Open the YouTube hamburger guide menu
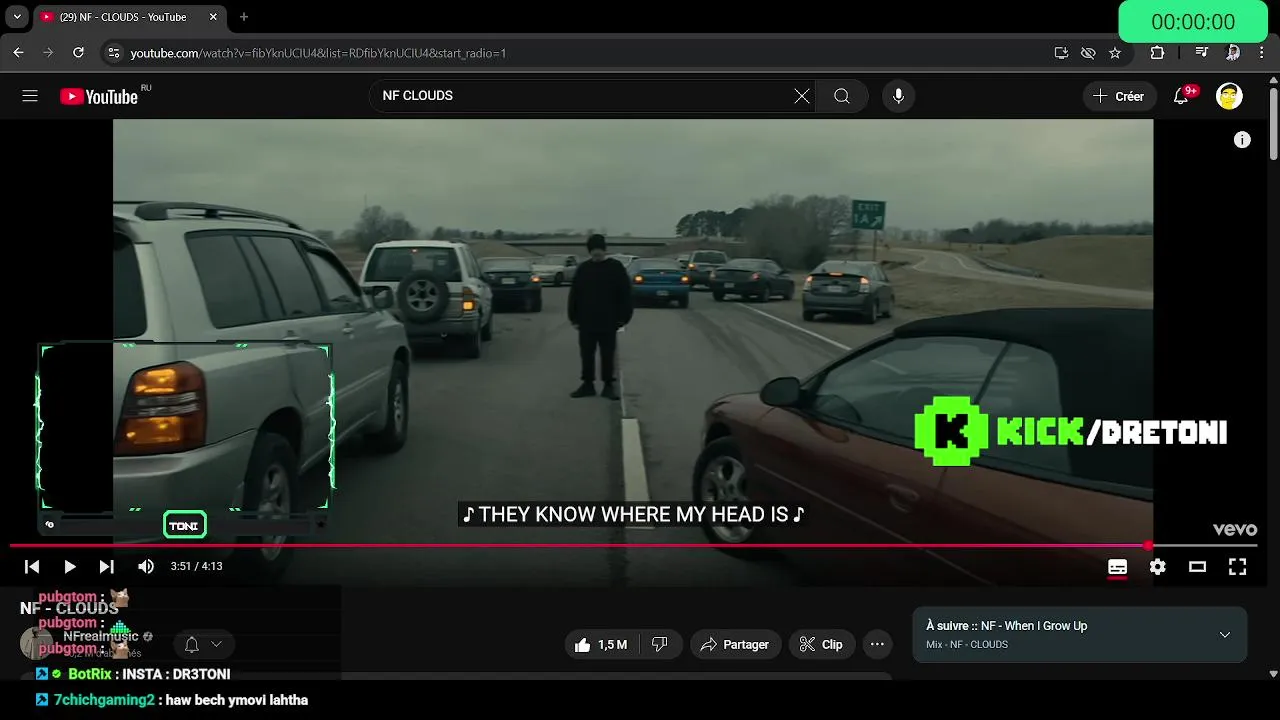The image size is (1280, 720). tap(30, 96)
